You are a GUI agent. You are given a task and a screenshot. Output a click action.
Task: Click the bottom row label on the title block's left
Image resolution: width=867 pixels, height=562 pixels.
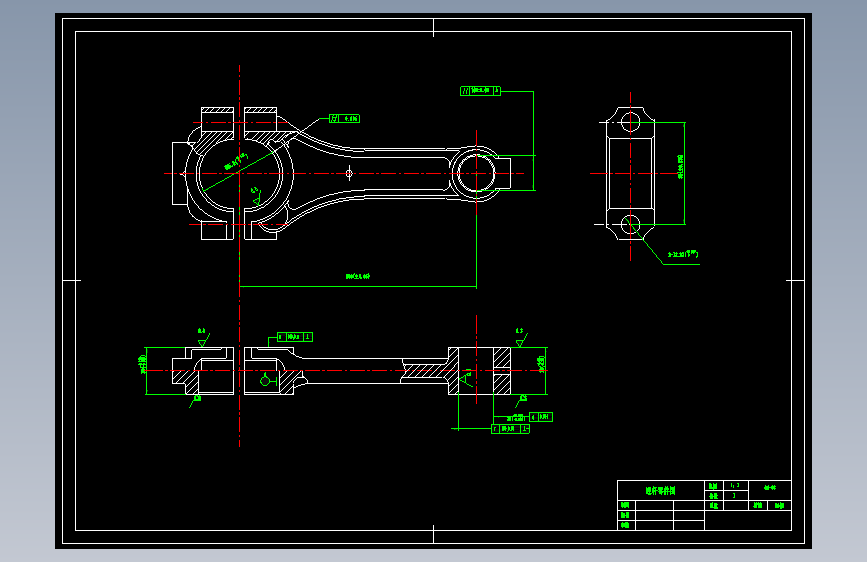(x=625, y=525)
